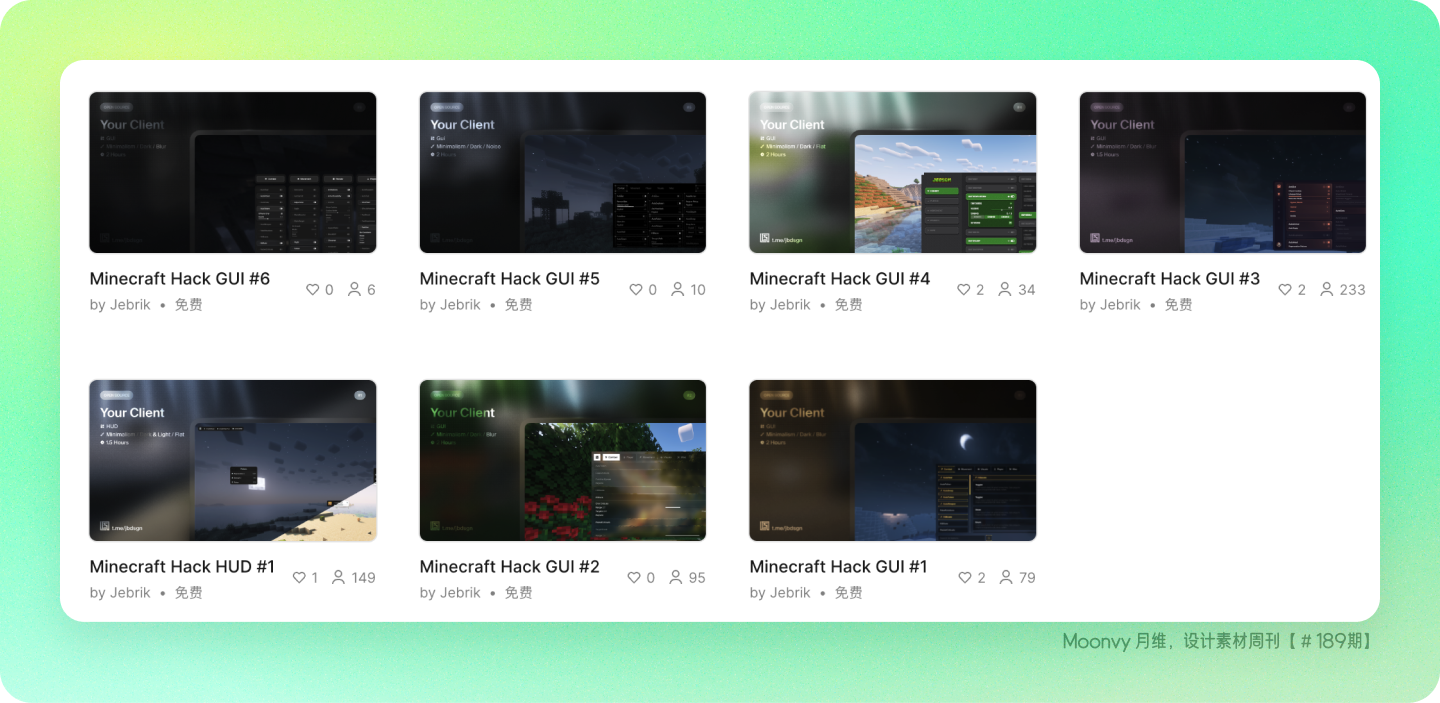Visit author Jebrik under Minecraft Hack GUI #2

(x=460, y=593)
